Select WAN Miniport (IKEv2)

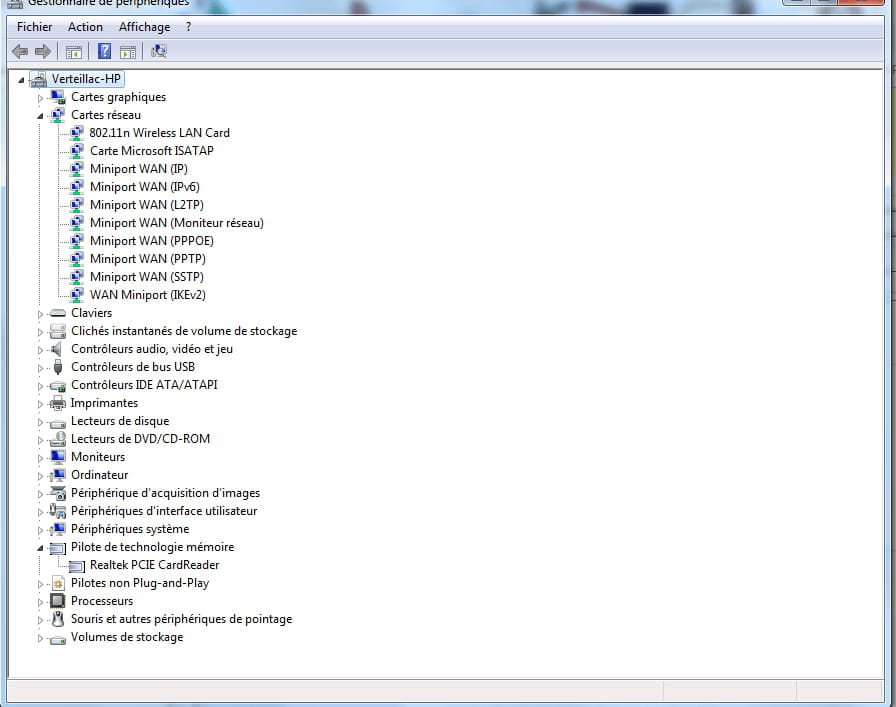(x=147, y=295)
